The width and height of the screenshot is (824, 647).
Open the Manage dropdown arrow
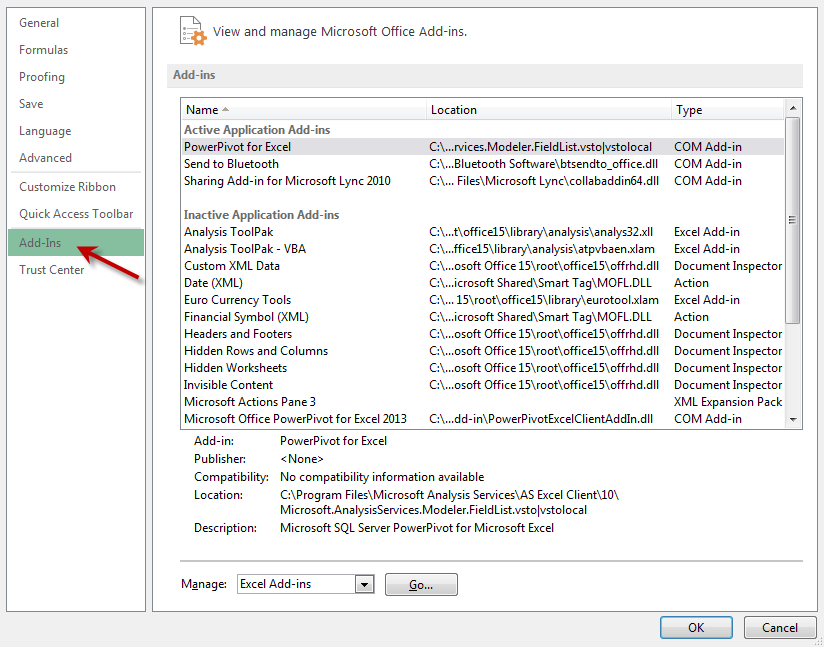(364, 584)
